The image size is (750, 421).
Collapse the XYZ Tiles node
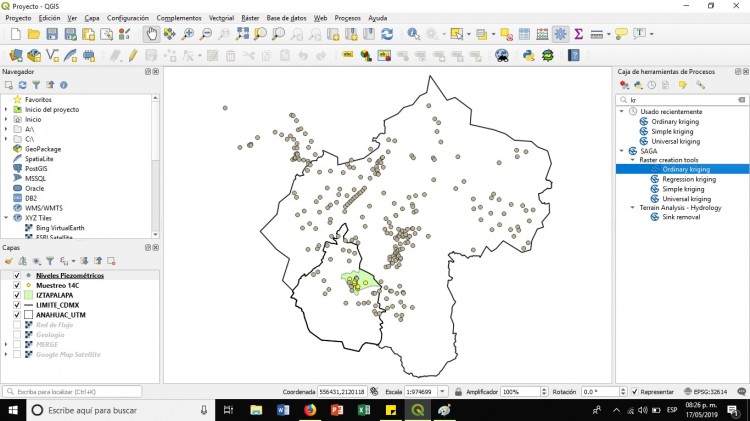tap(6, 218)
